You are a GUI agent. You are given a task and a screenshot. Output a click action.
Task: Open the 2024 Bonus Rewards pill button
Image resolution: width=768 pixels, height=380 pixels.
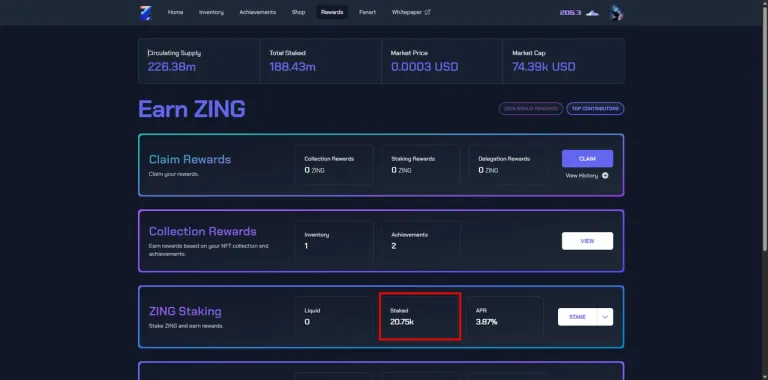[531, 109]
